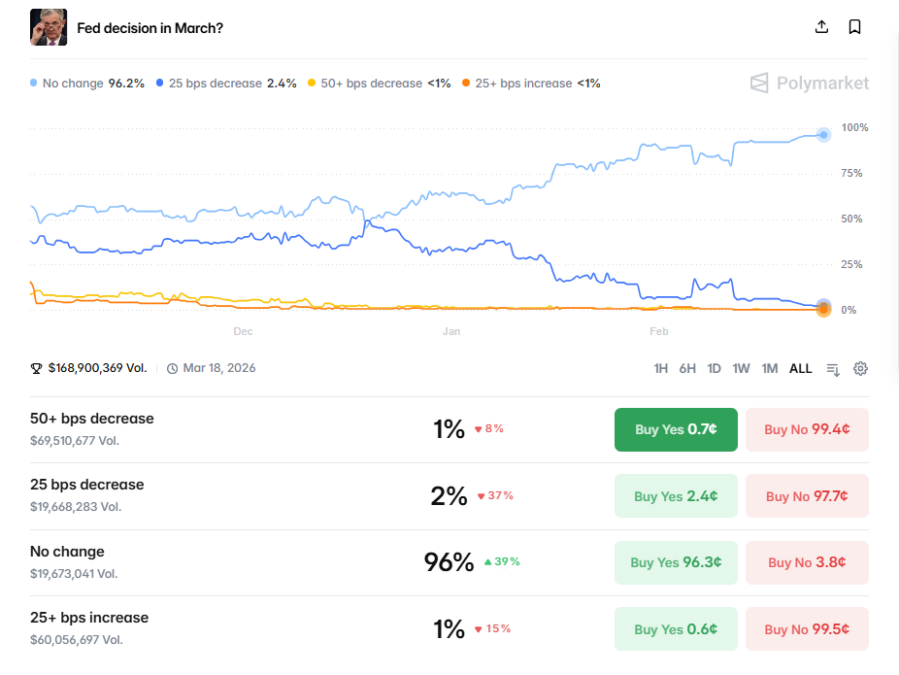Open the 'Fed decision in March?' market title
The width and height of the screenshot is (899, 675).
pyautogui.click(x=152, y=27)
